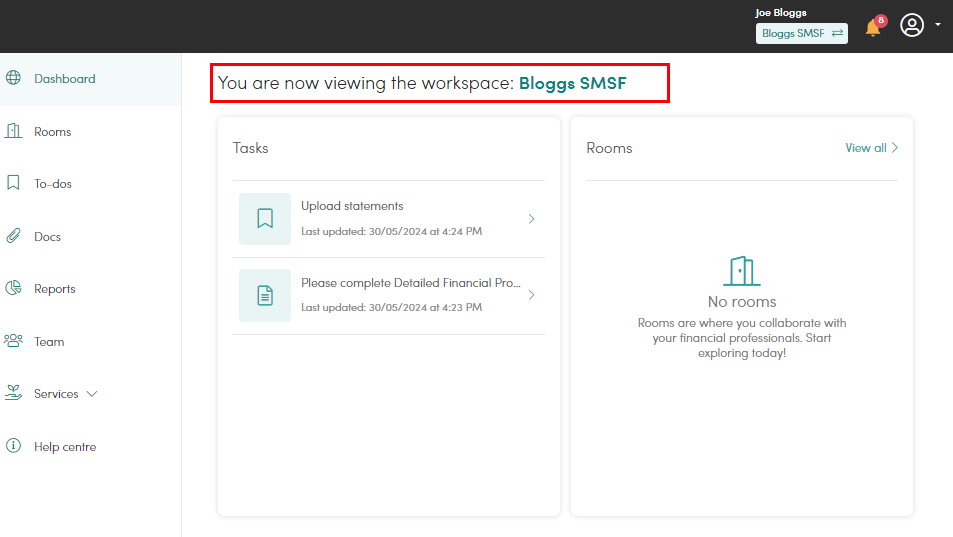Open Detailed Financial Pro task chevron
The height and width of the screenshot is (537, 953).
click(531, 295)
